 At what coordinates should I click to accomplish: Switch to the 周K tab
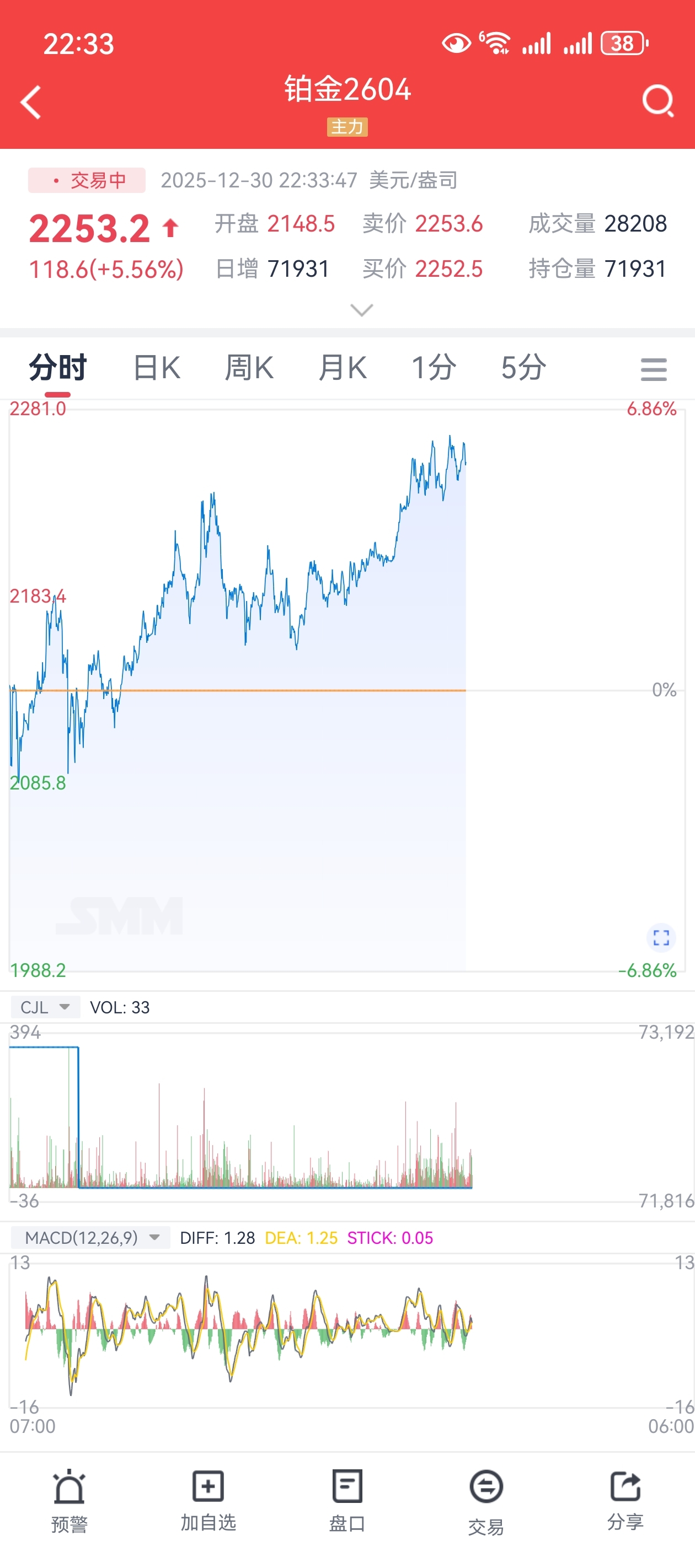tap(249, 368)
